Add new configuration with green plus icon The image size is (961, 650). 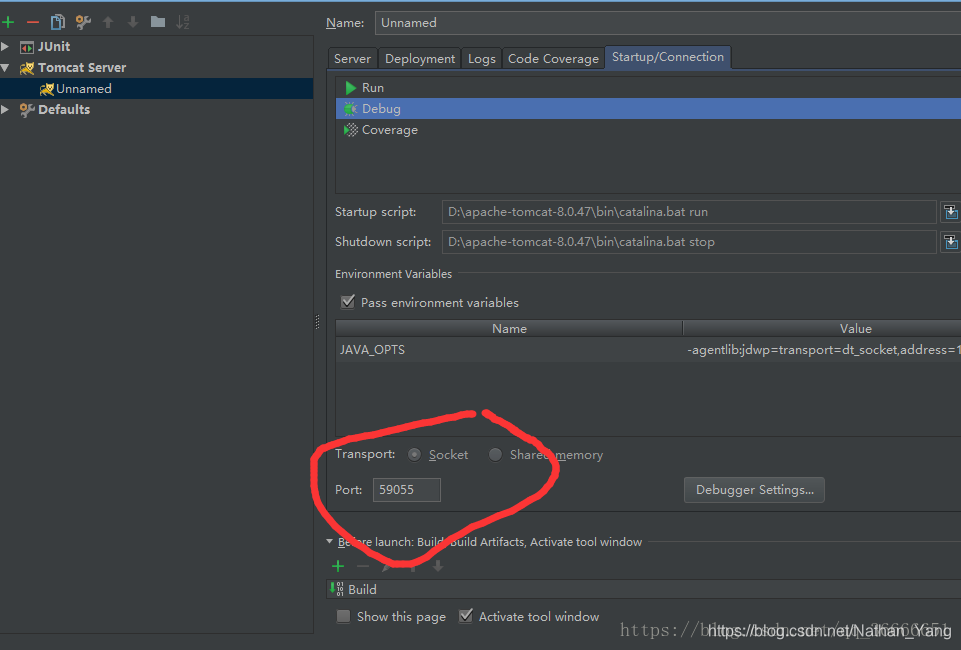(x=9, y=23)
